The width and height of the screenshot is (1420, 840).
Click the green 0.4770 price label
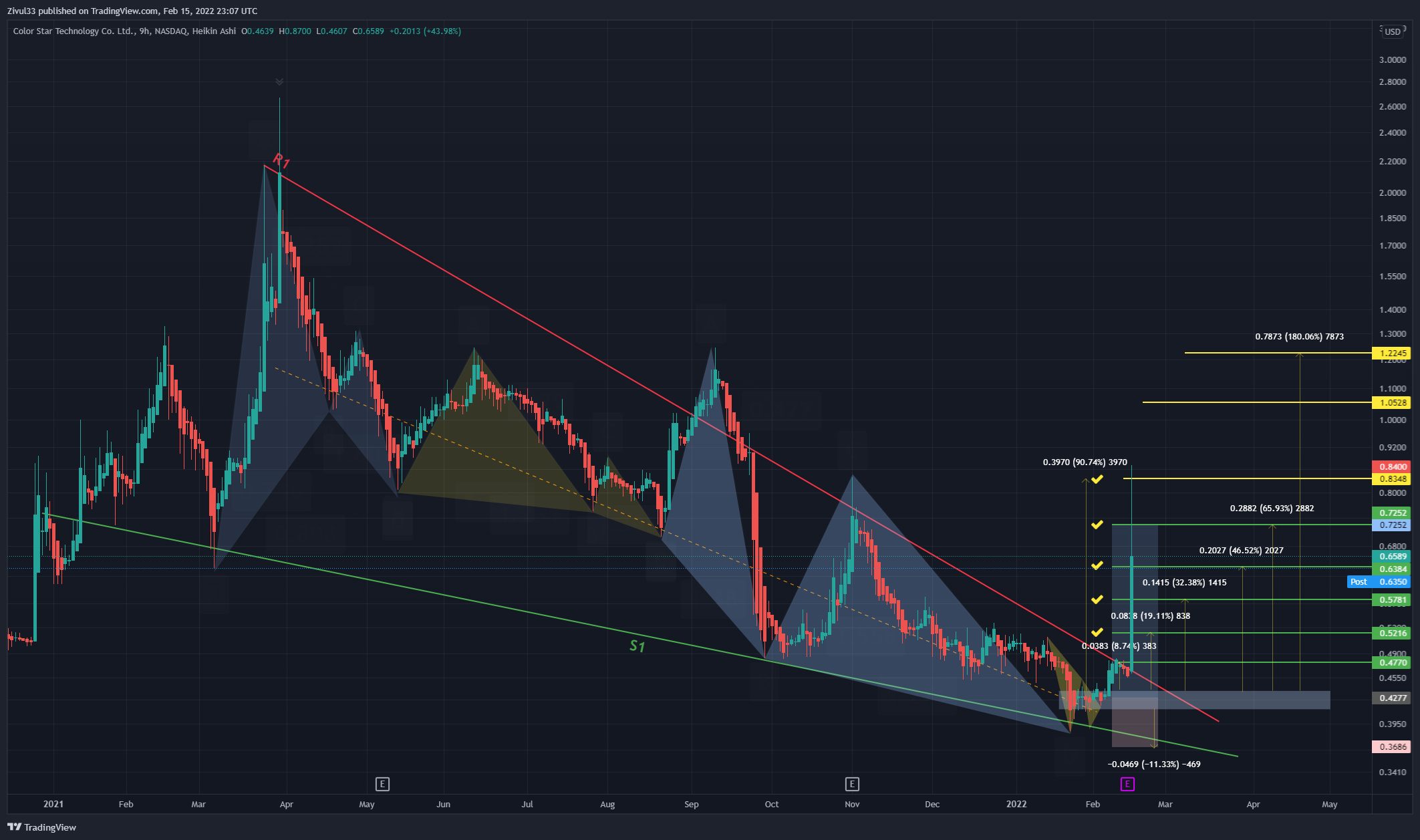point(1391,663)
